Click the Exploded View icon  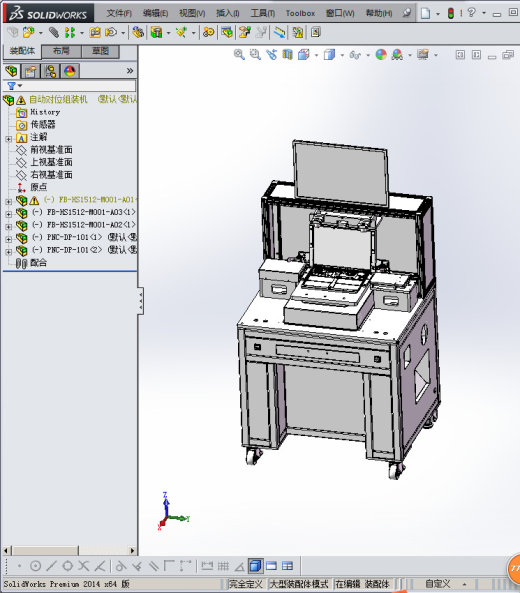tap(245, 33)
